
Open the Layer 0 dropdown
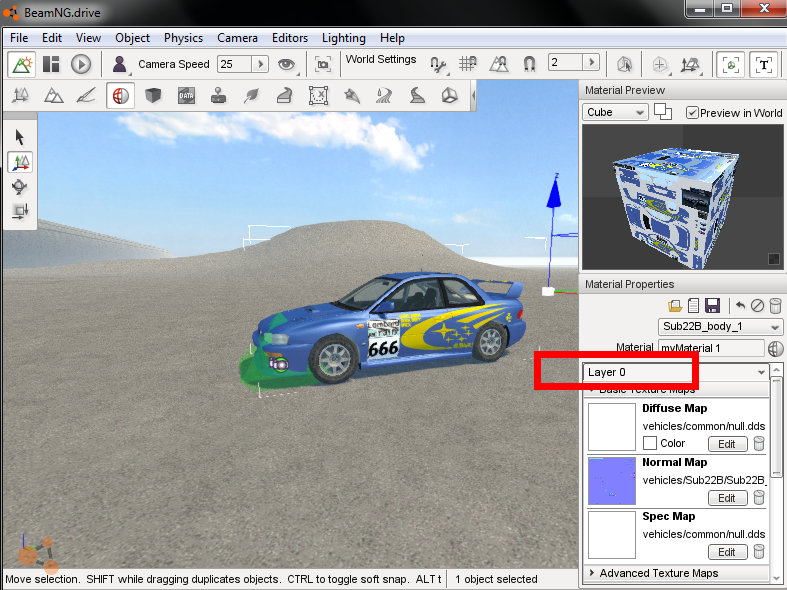point(676,372)
